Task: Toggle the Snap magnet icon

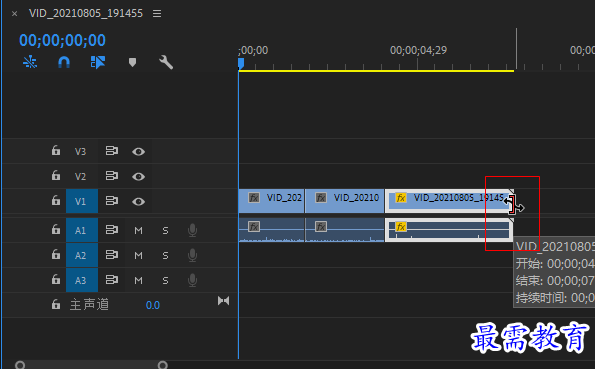Action: [x=64, y=62]
